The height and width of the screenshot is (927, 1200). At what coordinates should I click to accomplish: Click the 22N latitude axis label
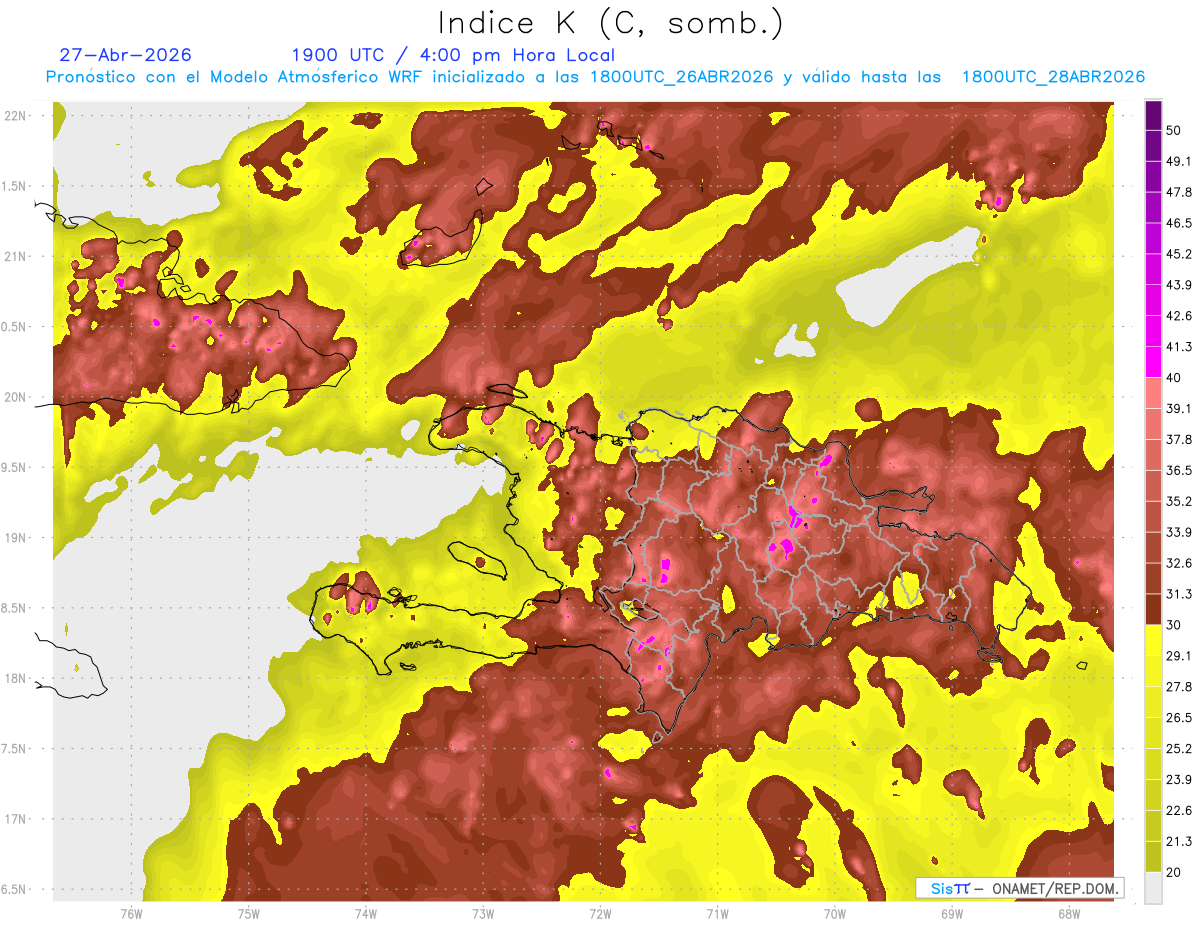pyautogui.click(x=14, y=115)
